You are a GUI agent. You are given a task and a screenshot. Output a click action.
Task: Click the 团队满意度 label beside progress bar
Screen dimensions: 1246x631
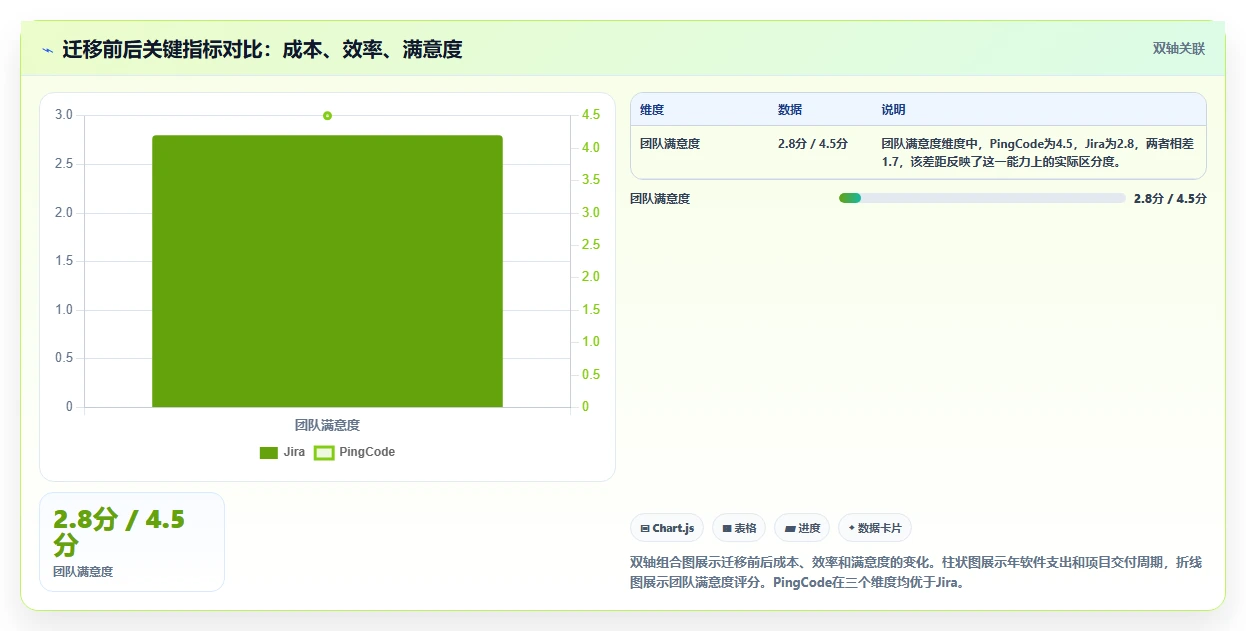click(x=660, y=199)
